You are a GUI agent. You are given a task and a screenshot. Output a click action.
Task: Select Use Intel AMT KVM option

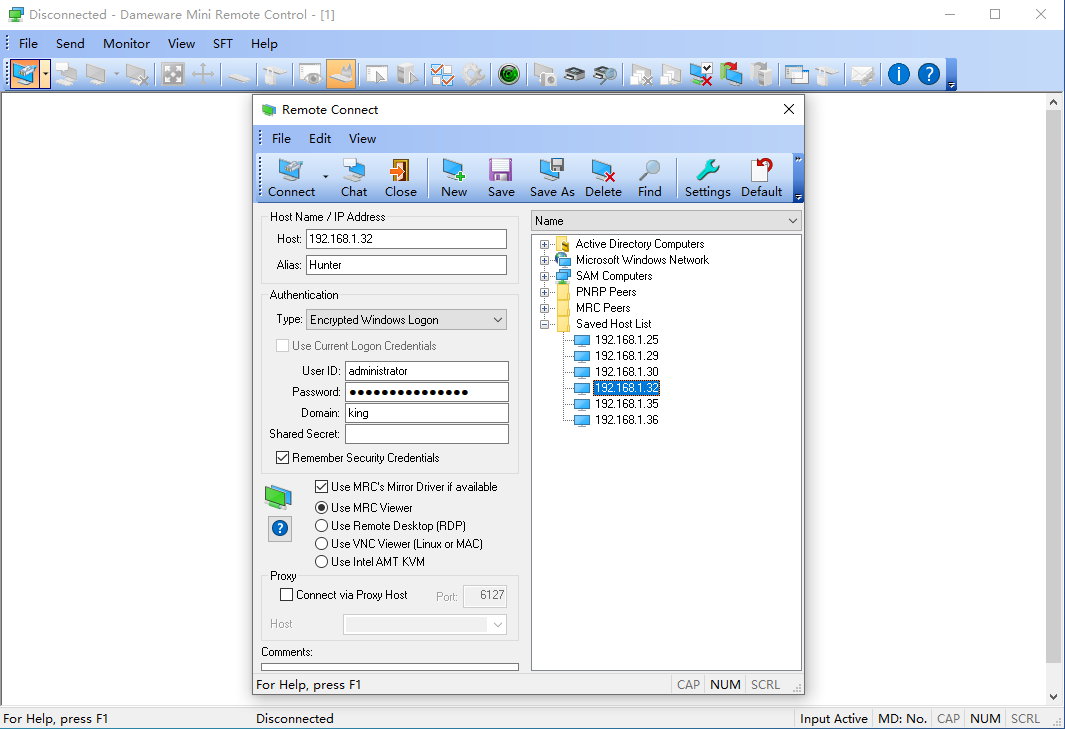pyautogui.click(x=321, y=562)
